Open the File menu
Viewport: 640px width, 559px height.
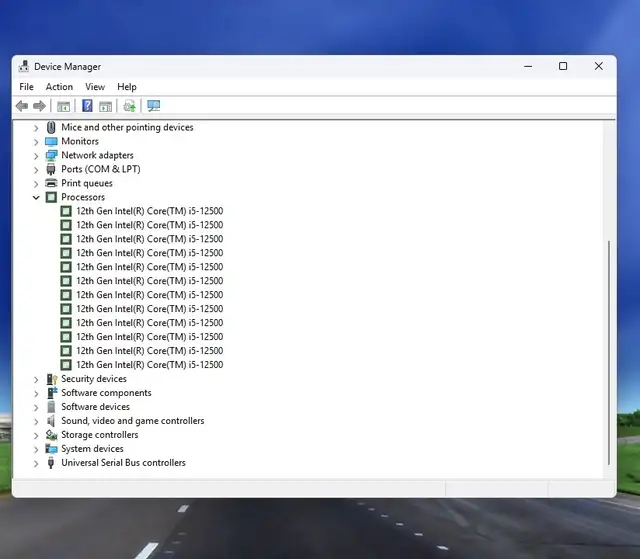[x=27, y=87]
